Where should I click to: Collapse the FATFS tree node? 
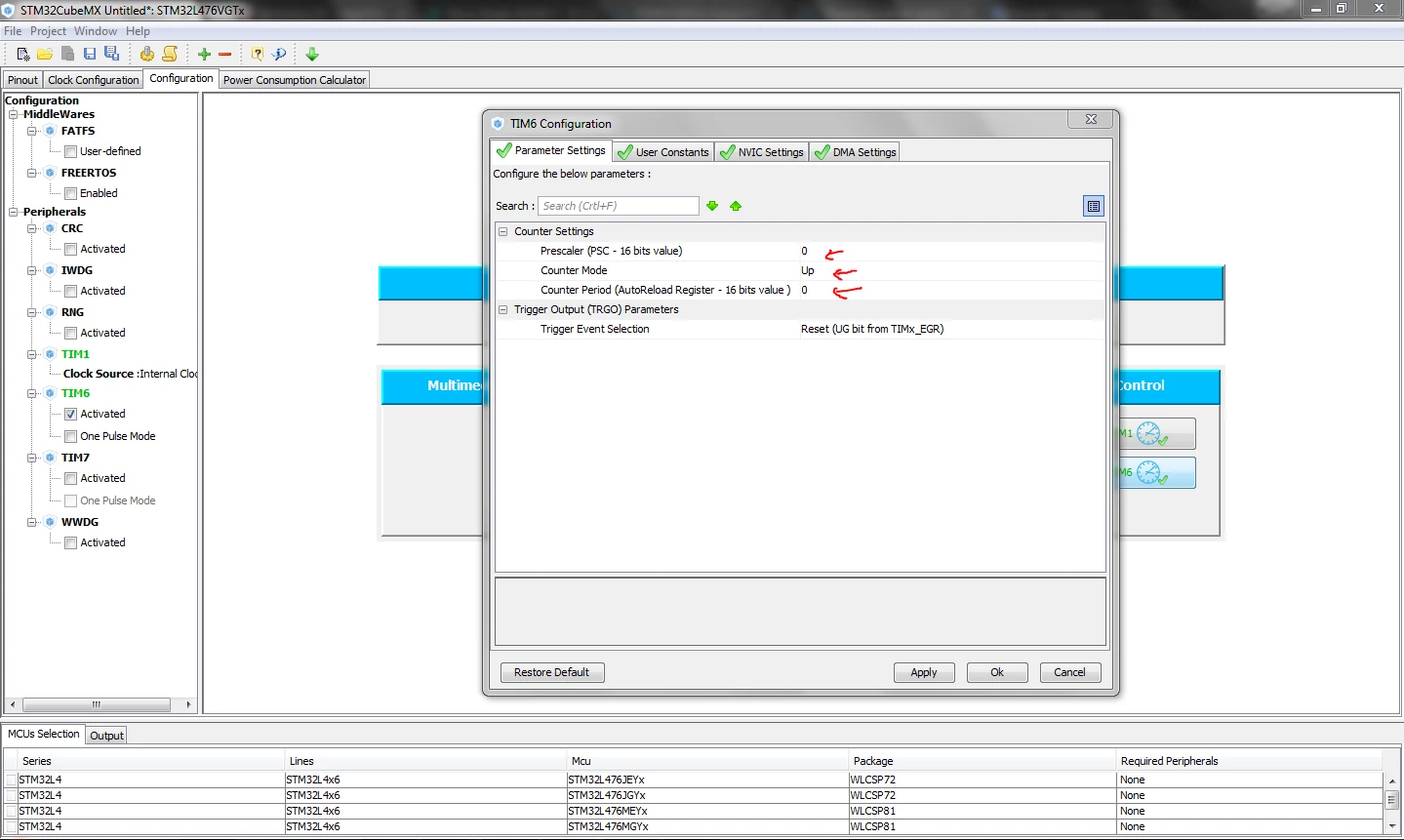pyautogui.click(x=32, y=131)
